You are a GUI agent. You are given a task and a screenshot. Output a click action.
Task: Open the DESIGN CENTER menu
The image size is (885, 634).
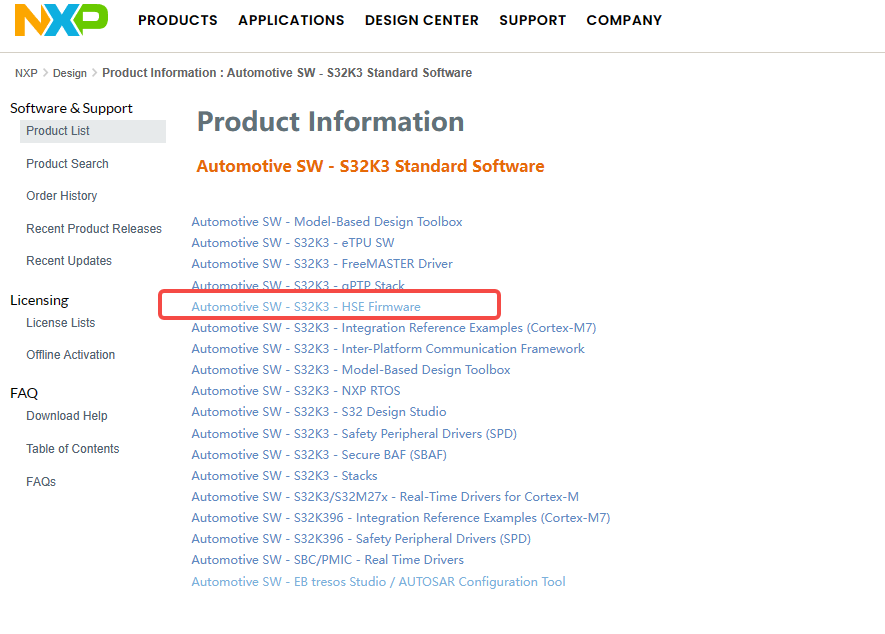pyautogui.click(x=422, y=20)
